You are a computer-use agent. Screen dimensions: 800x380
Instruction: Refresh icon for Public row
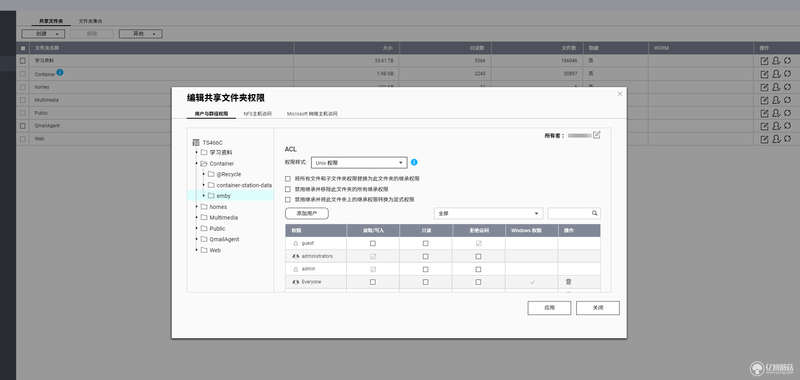[787, 113]
